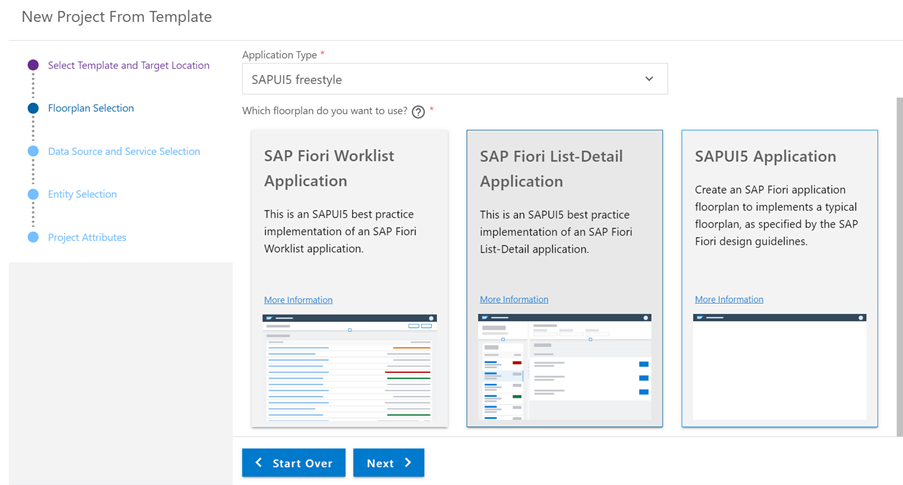Jump to the Entity Selection step
903x485 pixels.
pyautogui.click(x=82, y=194)
